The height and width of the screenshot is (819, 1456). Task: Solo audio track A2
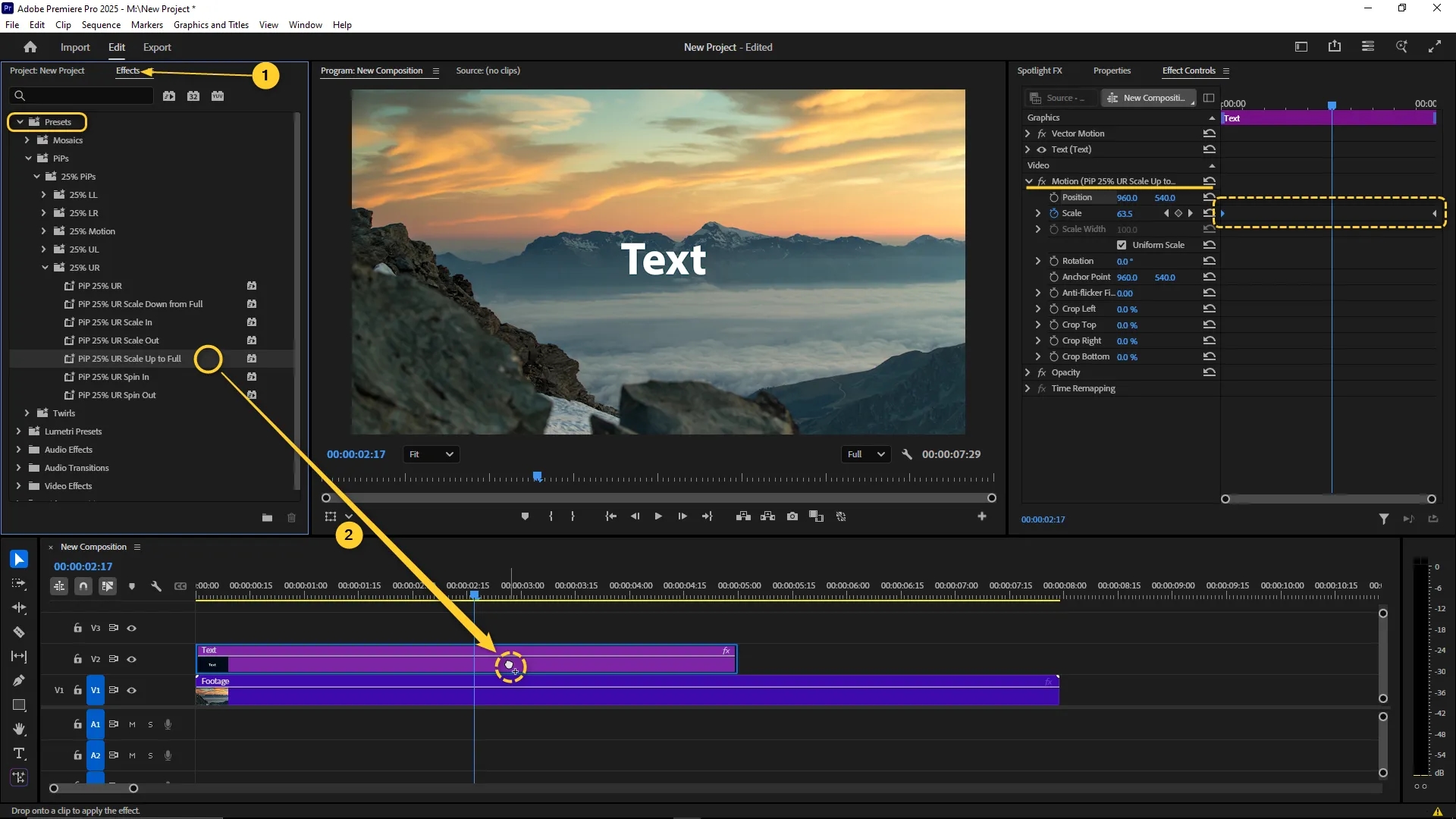click(x=150, y=755)
